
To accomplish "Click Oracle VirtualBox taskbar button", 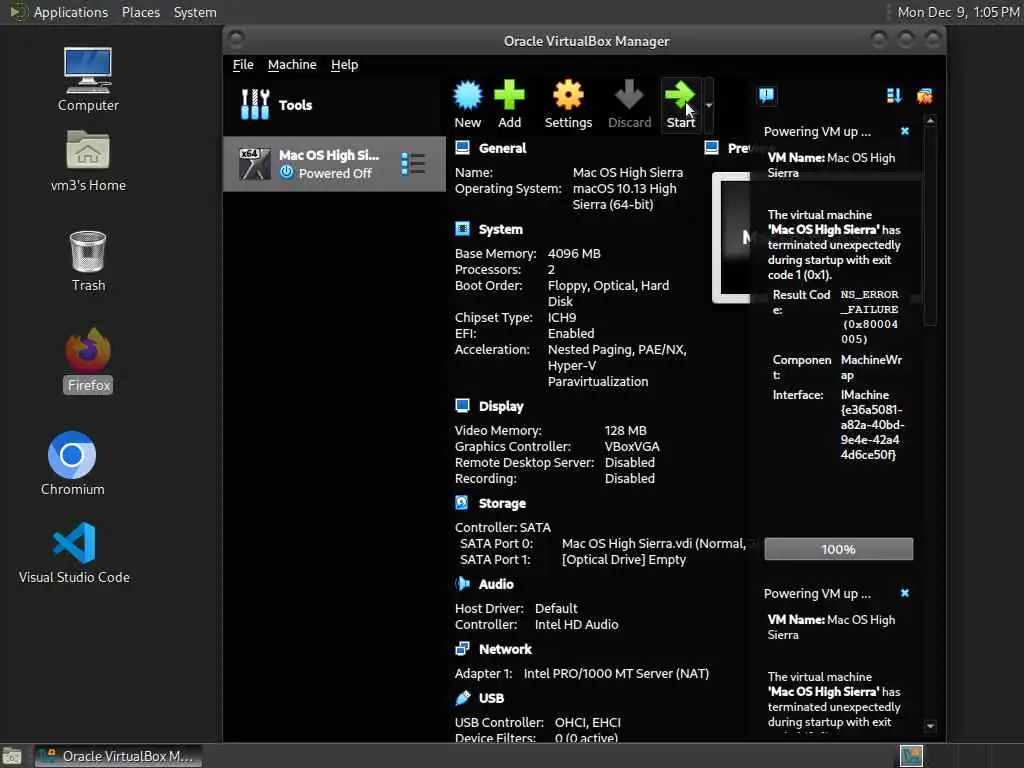I will click(118, 756).
